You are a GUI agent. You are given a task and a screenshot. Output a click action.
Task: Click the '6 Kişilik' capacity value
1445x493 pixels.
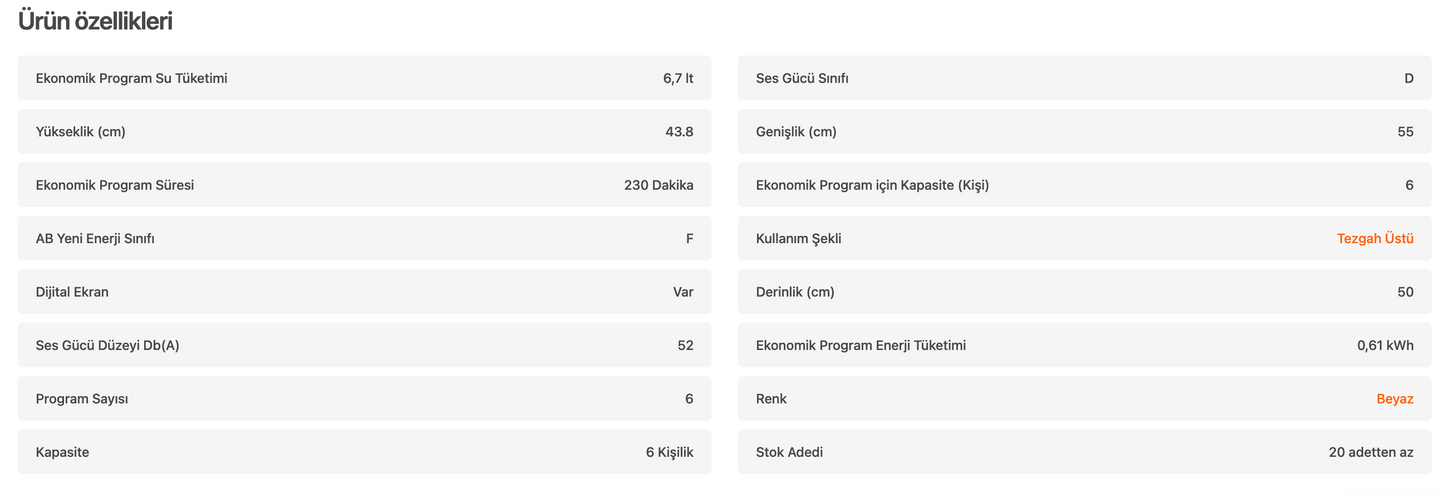coord(669,452)
